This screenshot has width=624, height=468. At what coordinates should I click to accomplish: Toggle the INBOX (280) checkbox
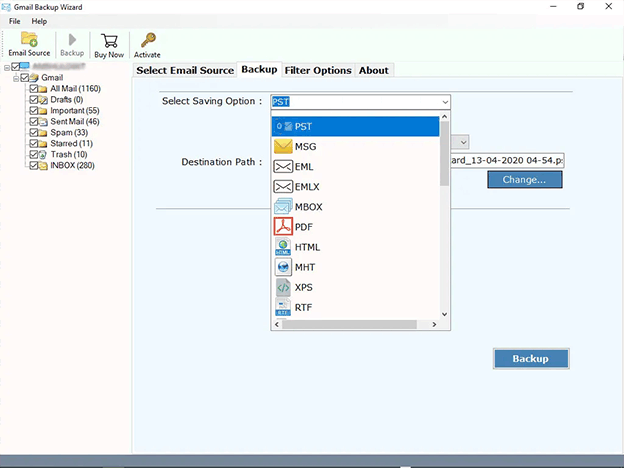tap(35, 165)
